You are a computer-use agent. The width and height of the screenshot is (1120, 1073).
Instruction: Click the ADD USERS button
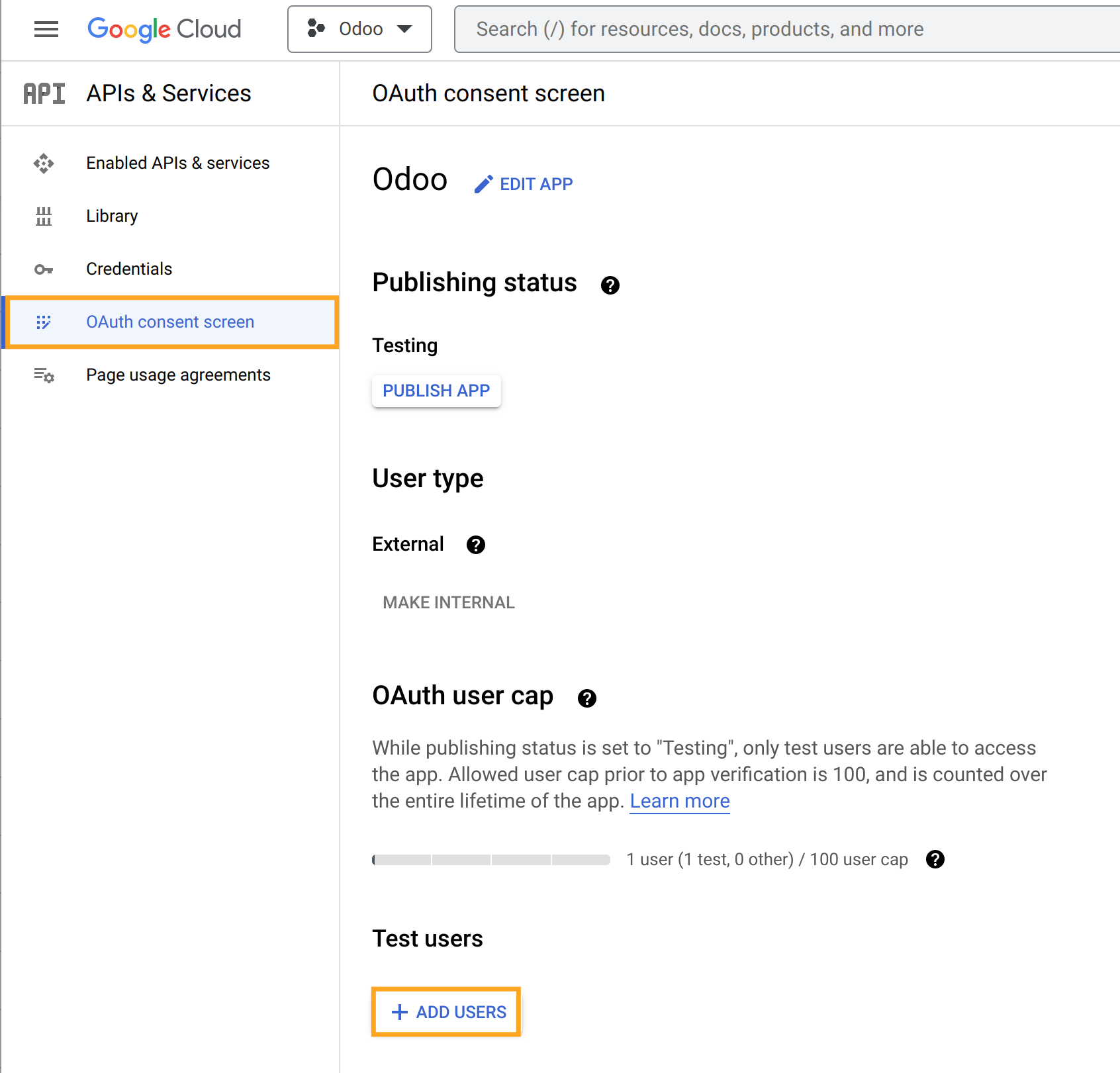pos(447,1012)
